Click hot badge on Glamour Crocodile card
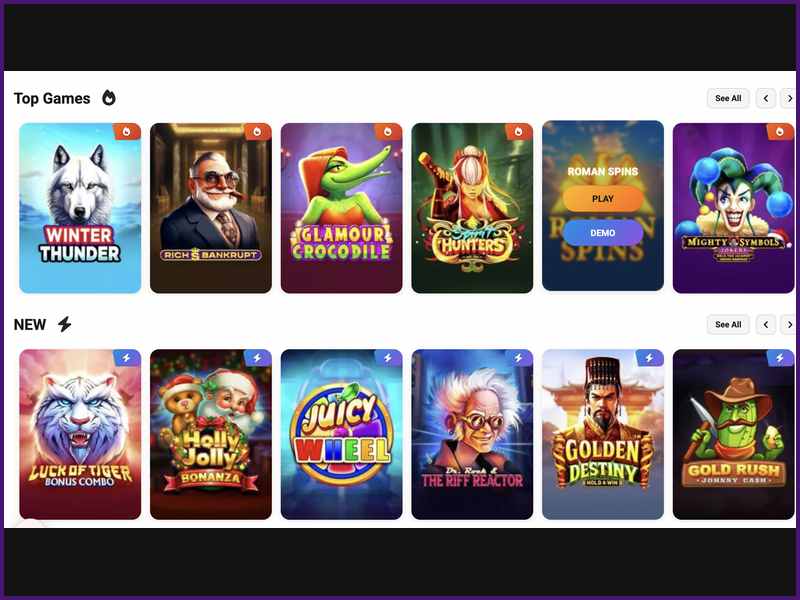 (388, 132)
